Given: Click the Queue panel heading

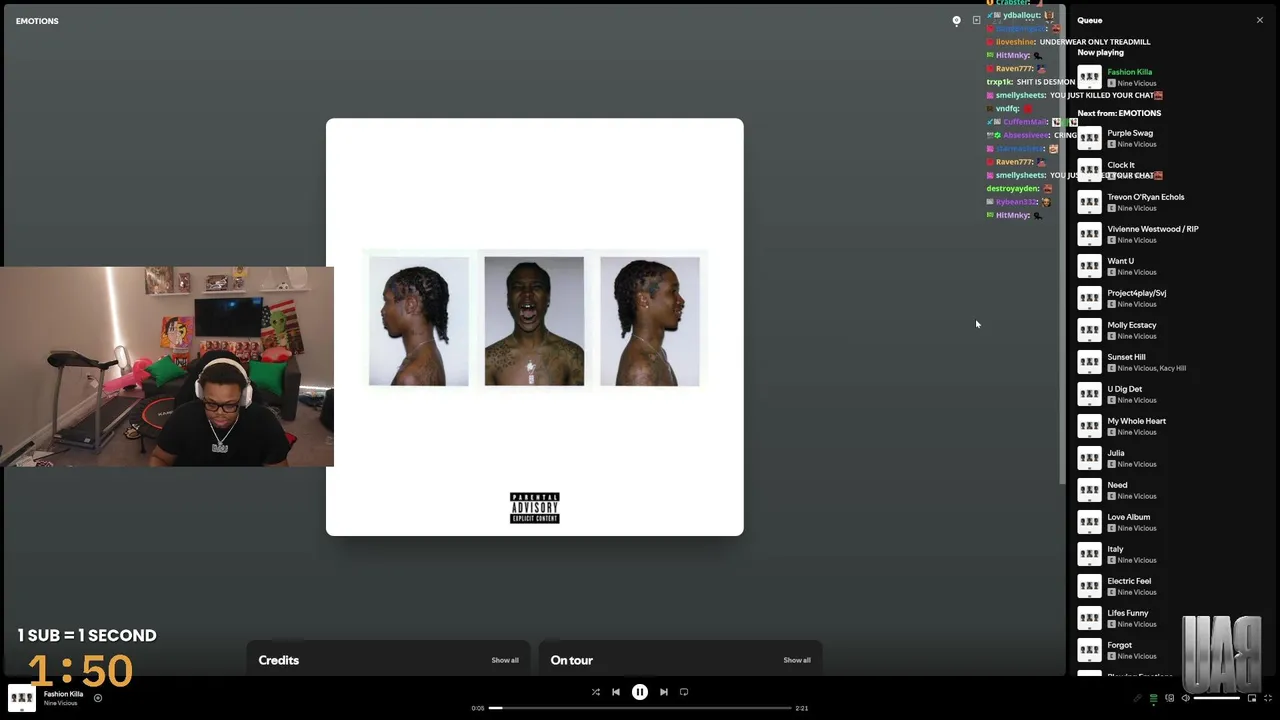Looking at the screenshot, I should click(x=1090, y=20).
